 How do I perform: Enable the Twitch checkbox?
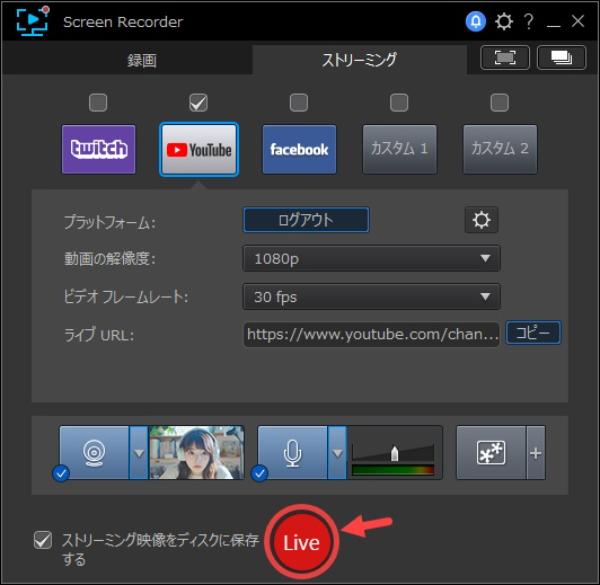coord(98,103)
